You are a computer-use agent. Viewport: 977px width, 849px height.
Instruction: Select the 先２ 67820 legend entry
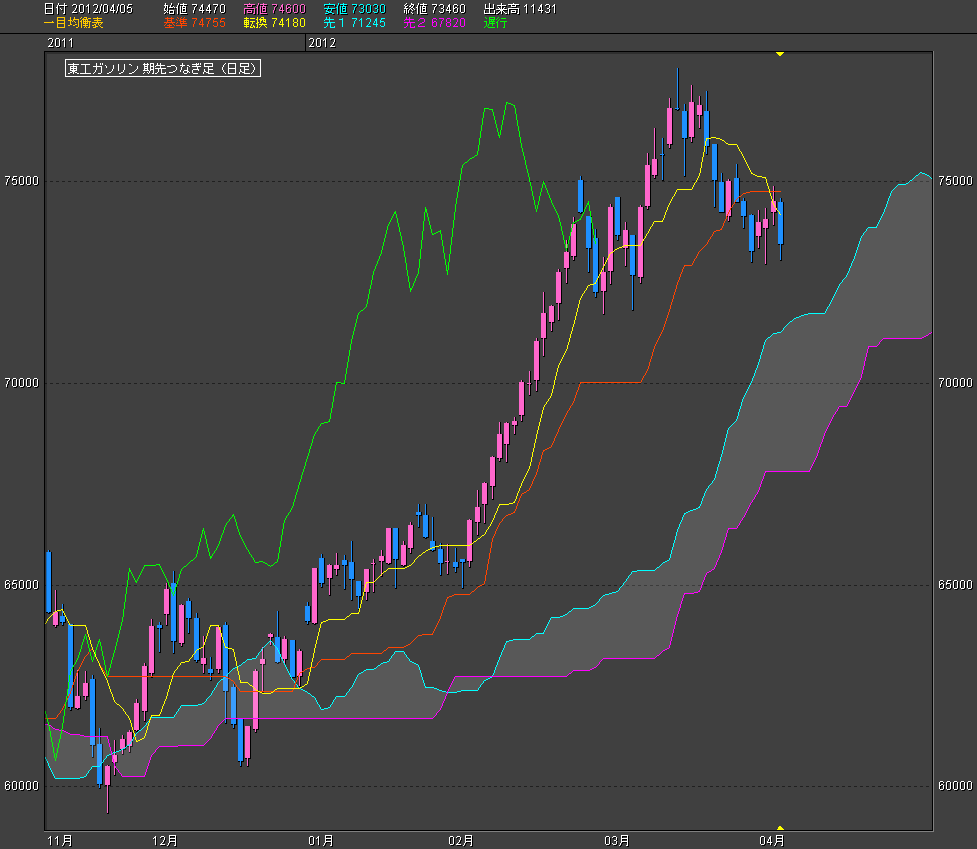click(435, 22)
